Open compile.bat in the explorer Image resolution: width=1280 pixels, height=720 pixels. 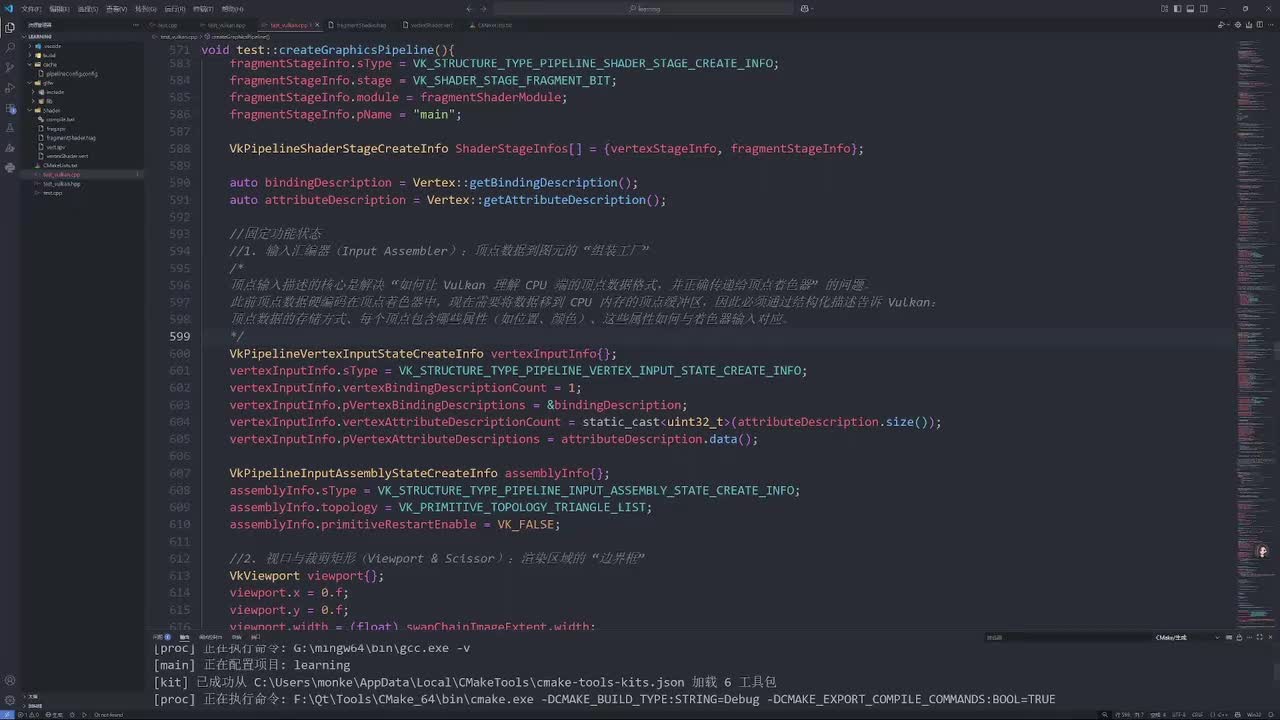82,119
